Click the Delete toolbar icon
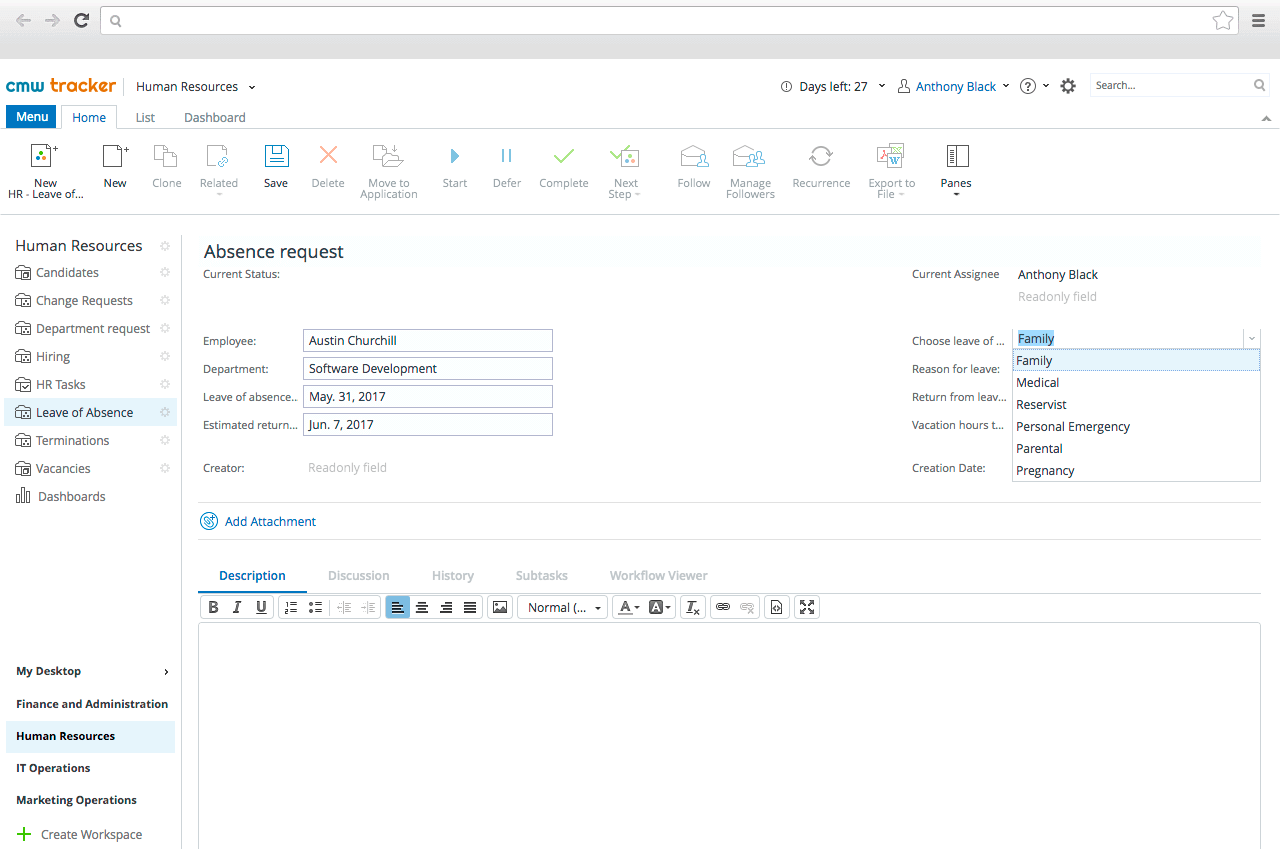Screen dimensions: 1280x859 328,155
